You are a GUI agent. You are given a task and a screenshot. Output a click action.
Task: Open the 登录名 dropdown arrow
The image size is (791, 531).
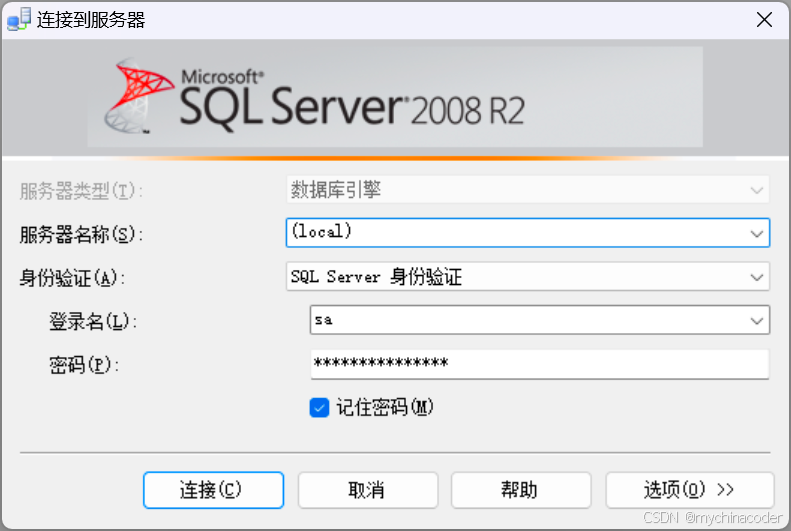pos(756,320)
